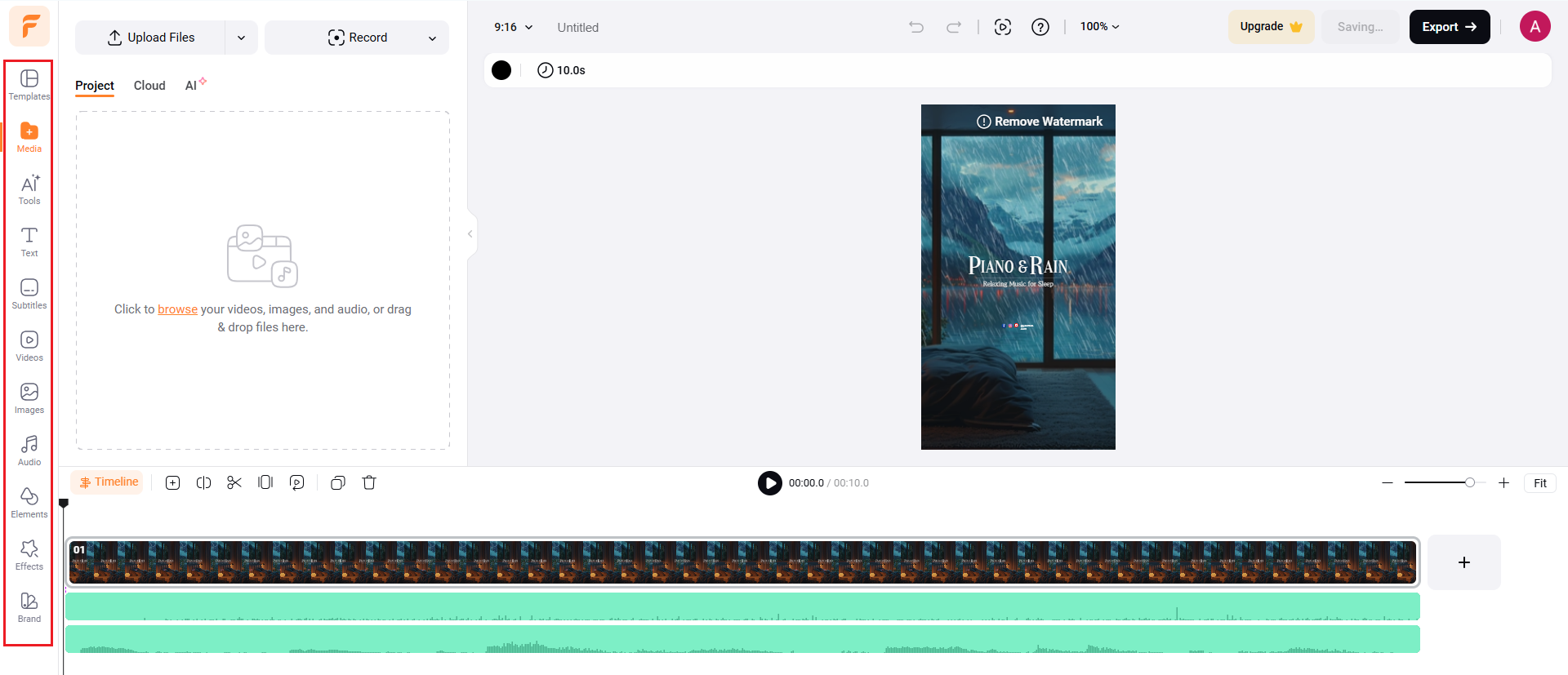Viewport: 1568px width, 675px height.
Task: Zoom out timeline with minus button
Action: (x=1388, y=483)
